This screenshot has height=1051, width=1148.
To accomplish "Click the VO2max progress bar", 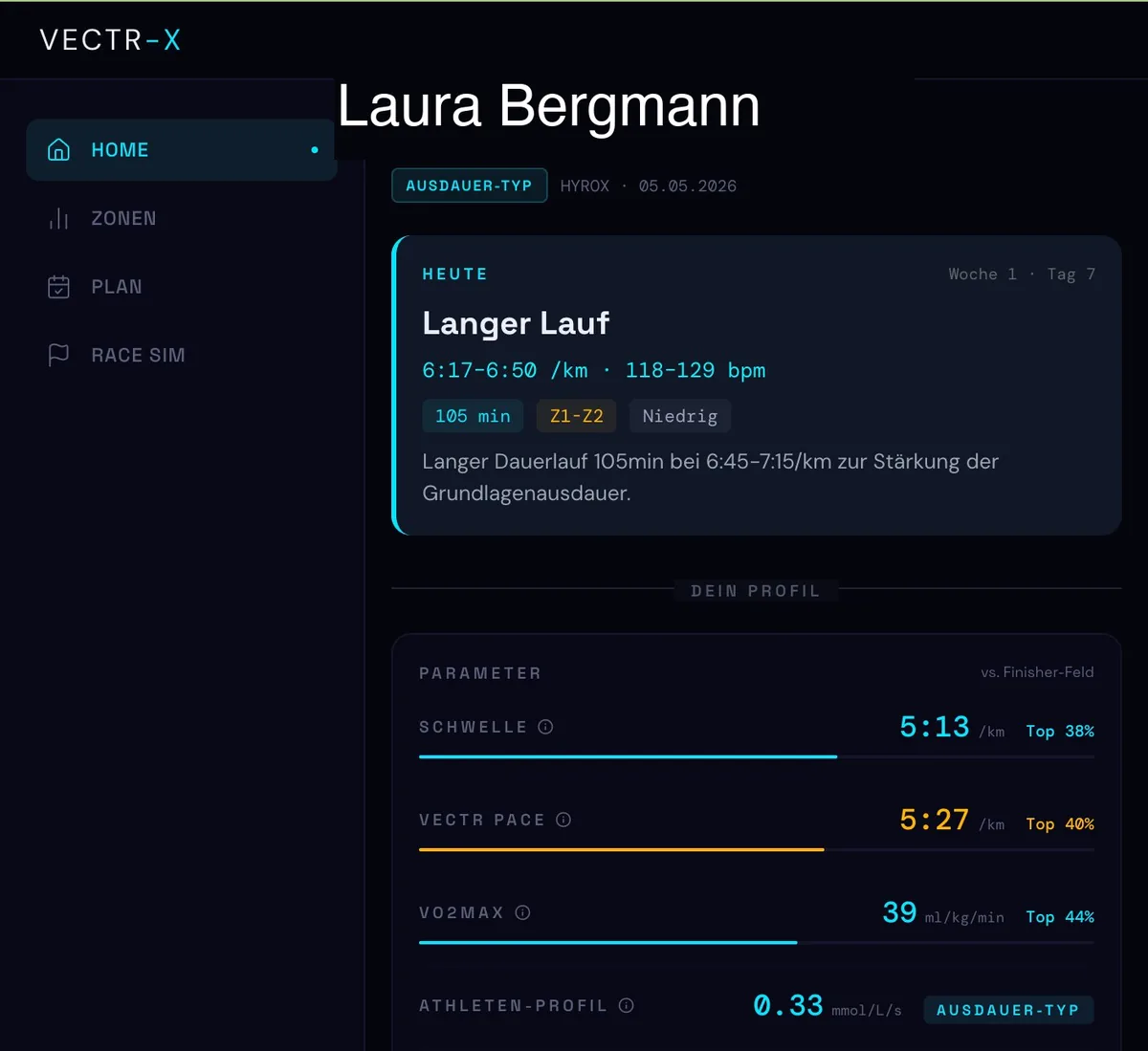I will click(x=756, y=942).
